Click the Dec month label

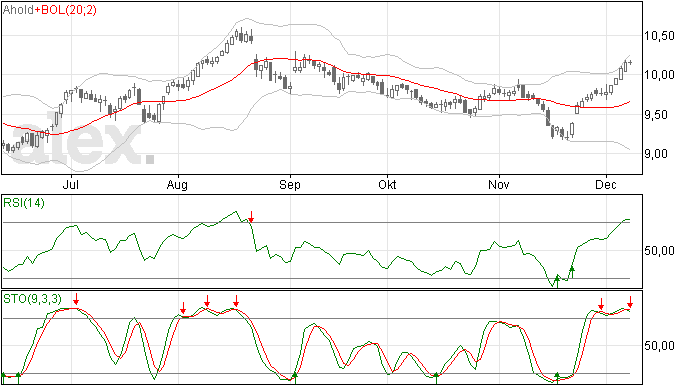[x=606, y=184]
